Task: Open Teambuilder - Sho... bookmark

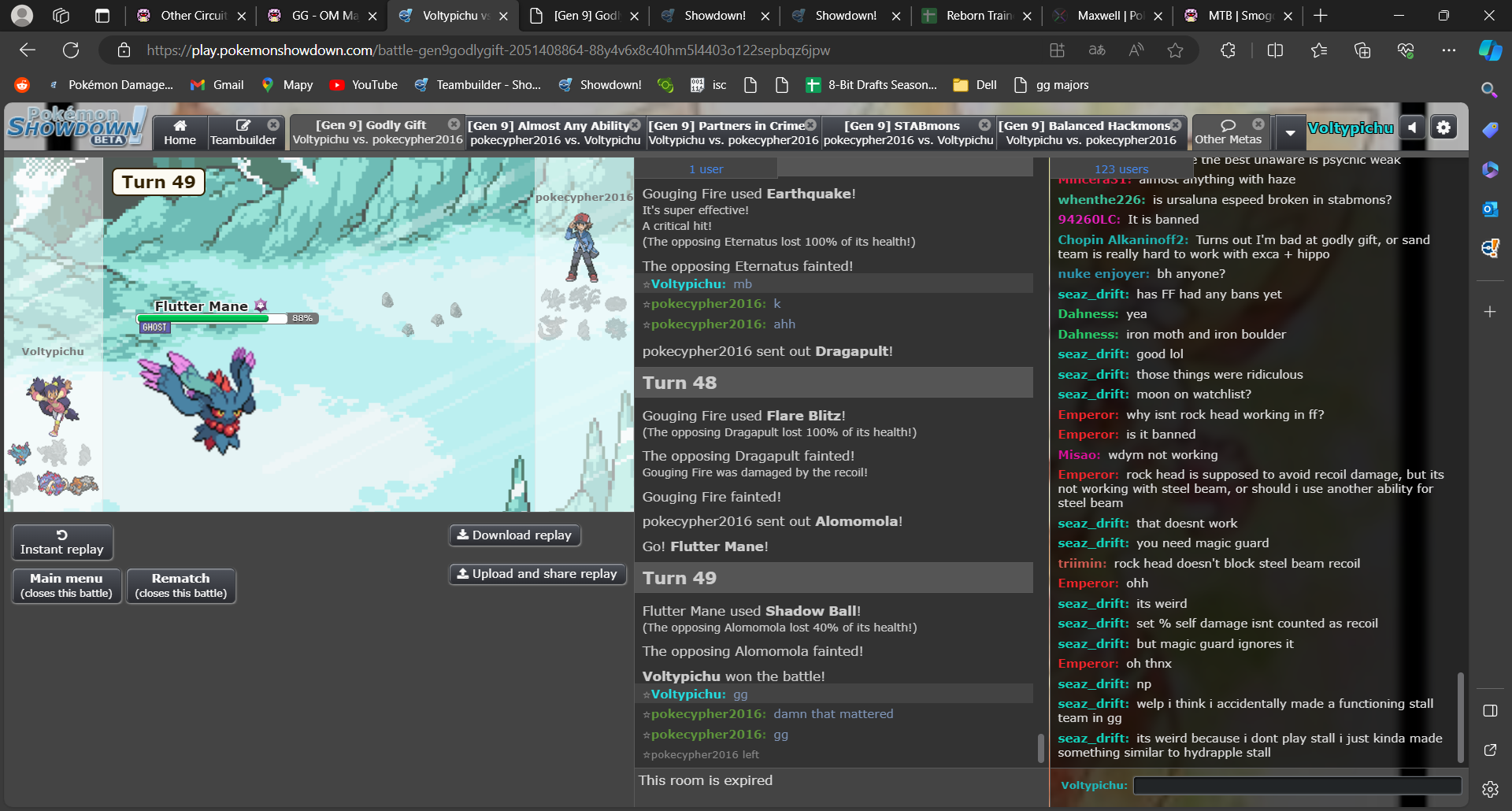Action: pyautogui.click(x=478, y=85)
